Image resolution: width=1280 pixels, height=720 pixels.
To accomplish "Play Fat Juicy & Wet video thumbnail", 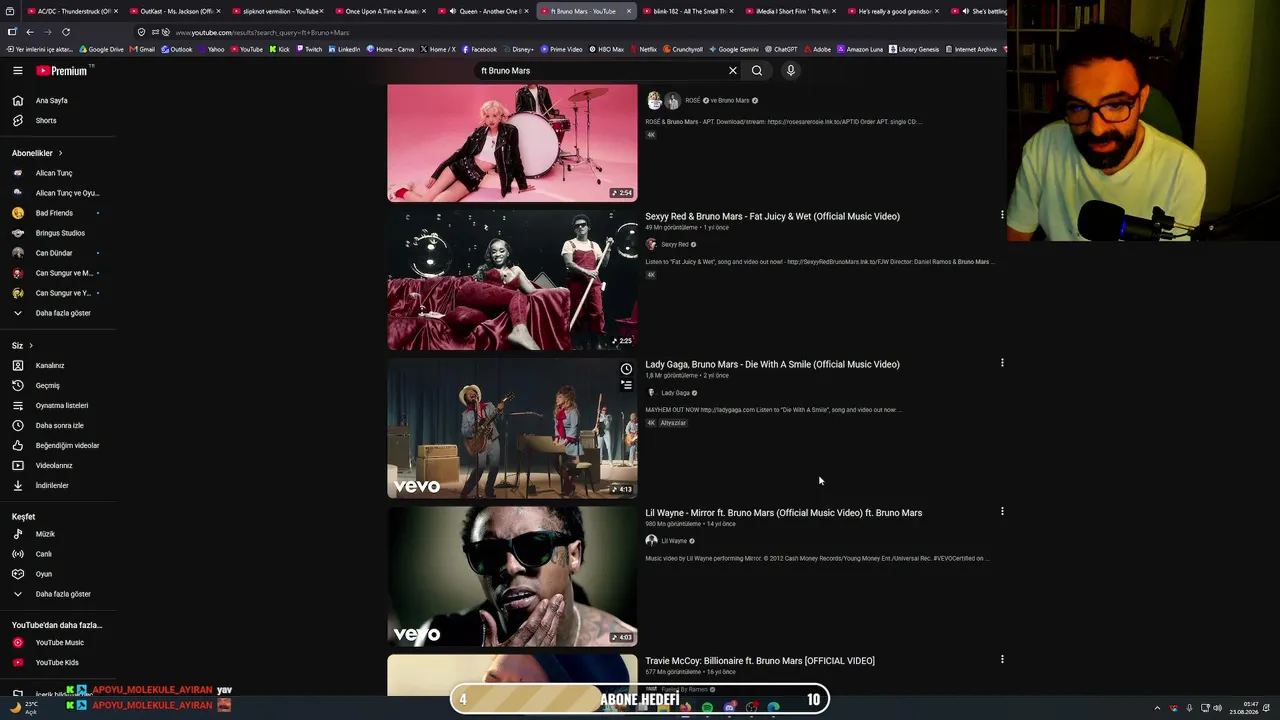I will pyautogui.click(x=512, y=280).
